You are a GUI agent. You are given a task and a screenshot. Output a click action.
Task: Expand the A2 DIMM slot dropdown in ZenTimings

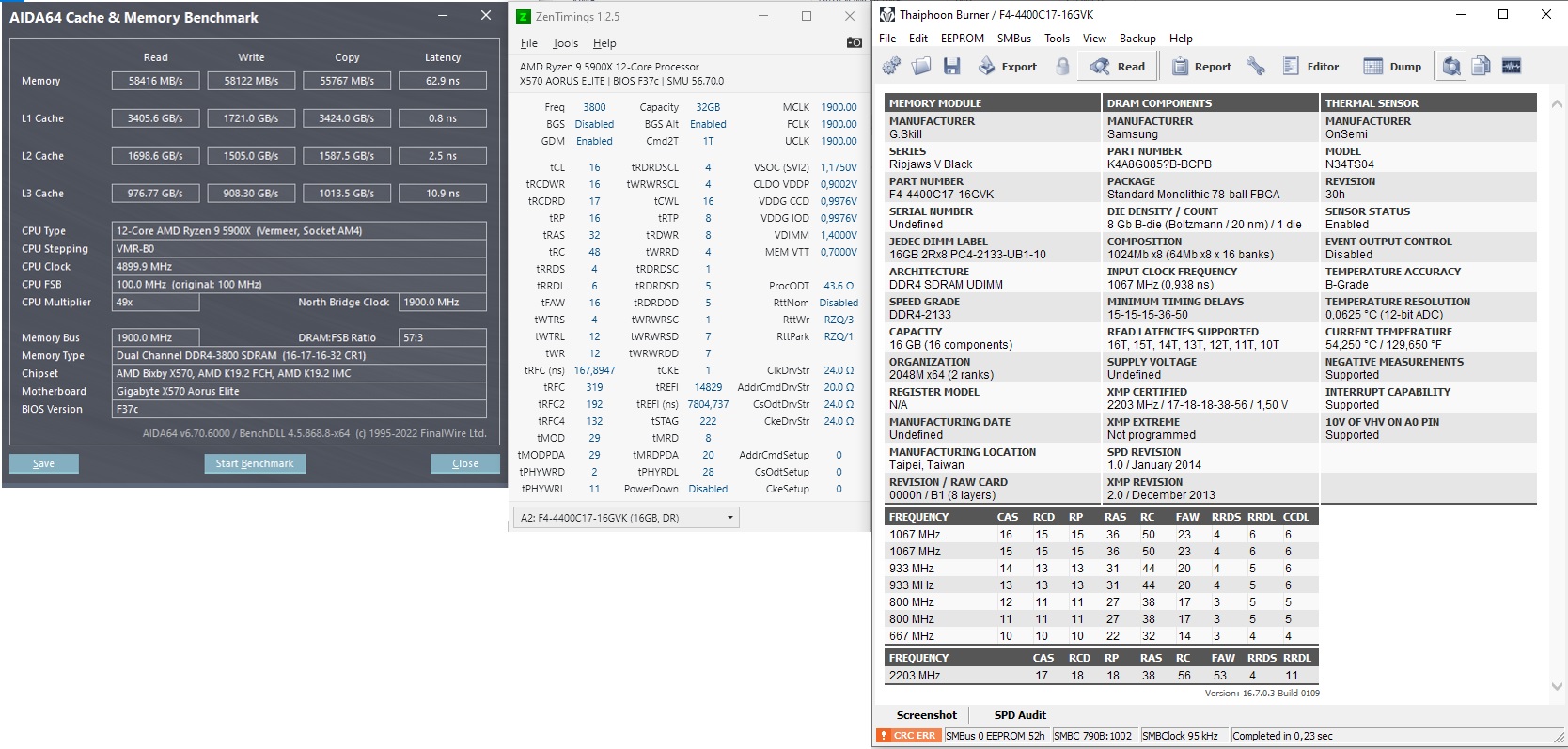tap(626, 518)
